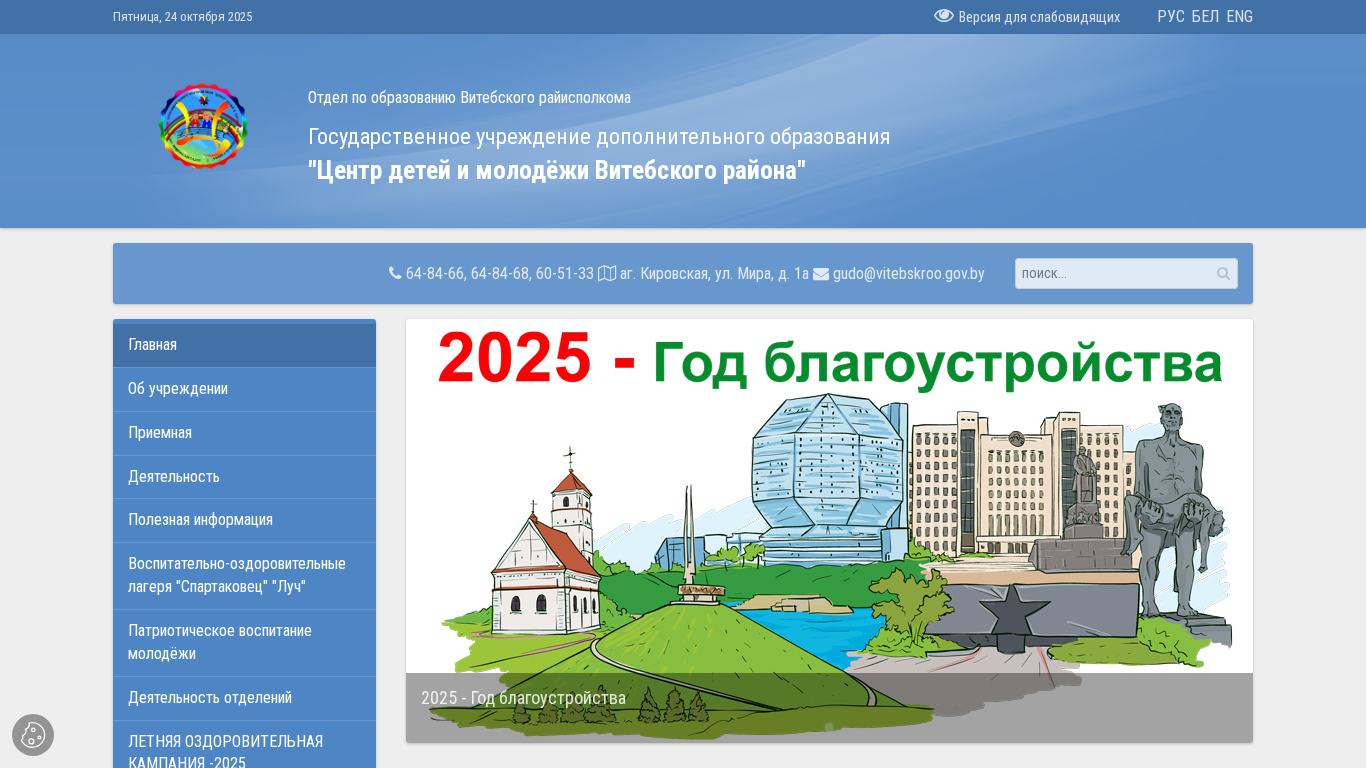Switch language to БЕЛ
The height and width of the screenshot is (768, 1366).
[x=1205, y=17]
